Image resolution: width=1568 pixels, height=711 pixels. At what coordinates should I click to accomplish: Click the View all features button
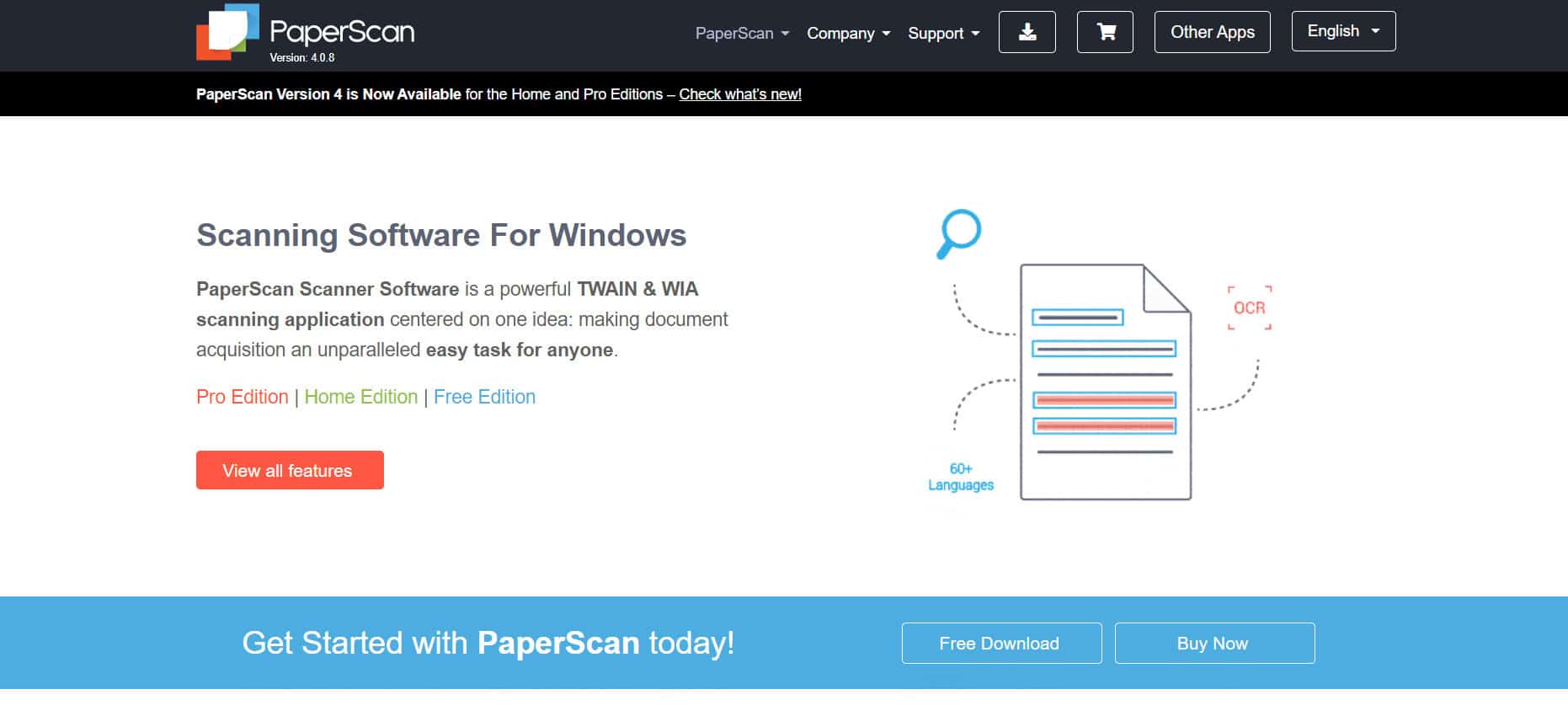(x=290, y=470)
